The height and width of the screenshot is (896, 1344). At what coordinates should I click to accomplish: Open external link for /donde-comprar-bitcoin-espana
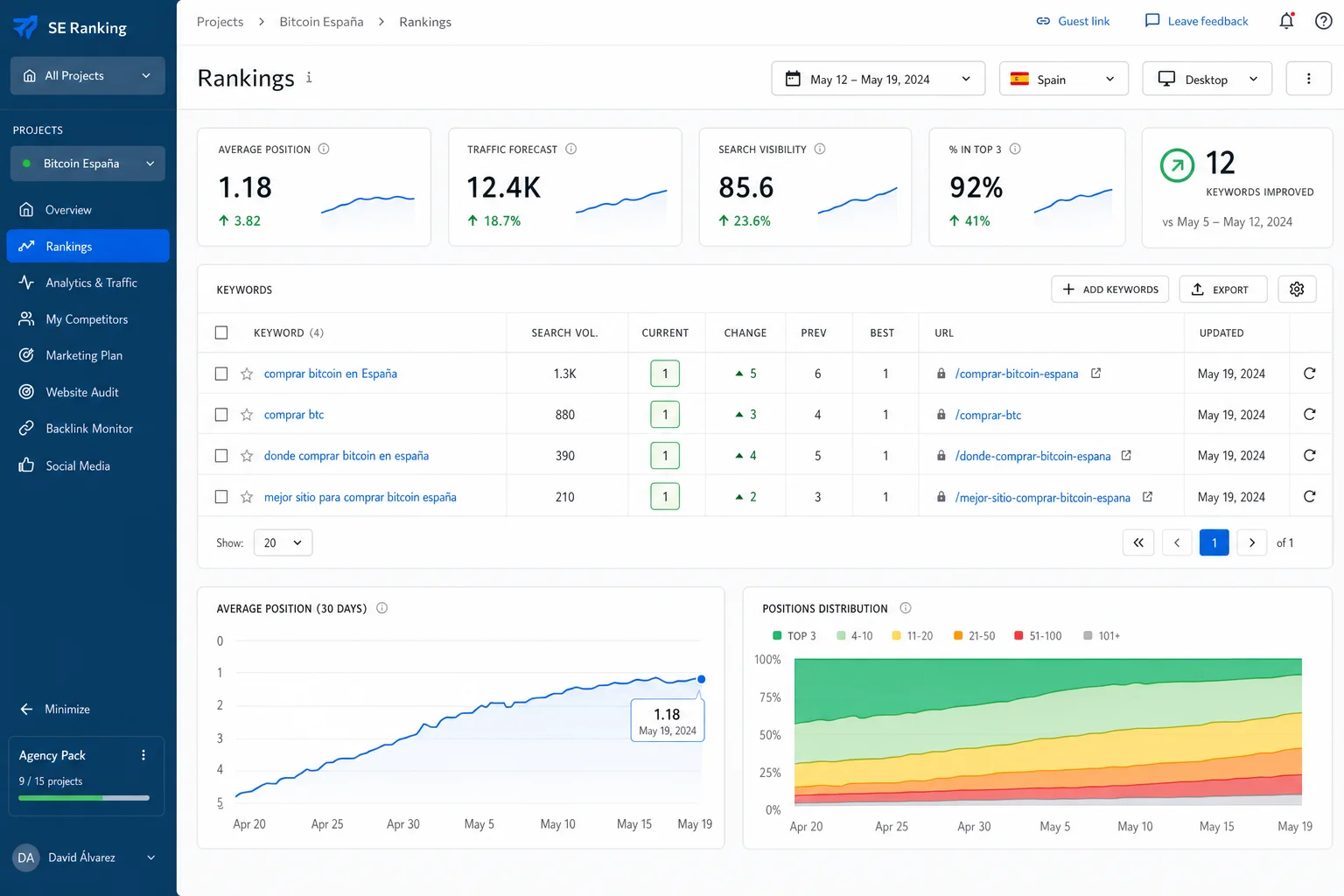pyautogui.click(x=1126, y=455)
